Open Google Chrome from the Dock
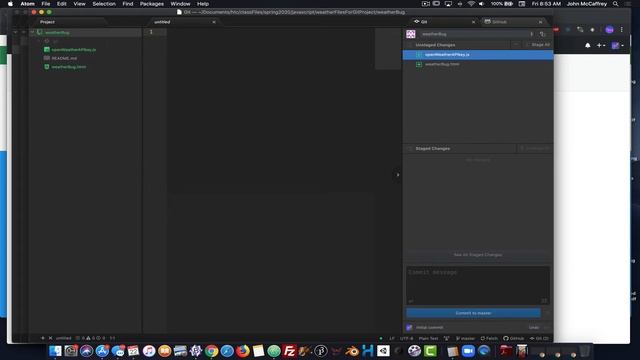640x360 pixels. click(x=211, y=351)
